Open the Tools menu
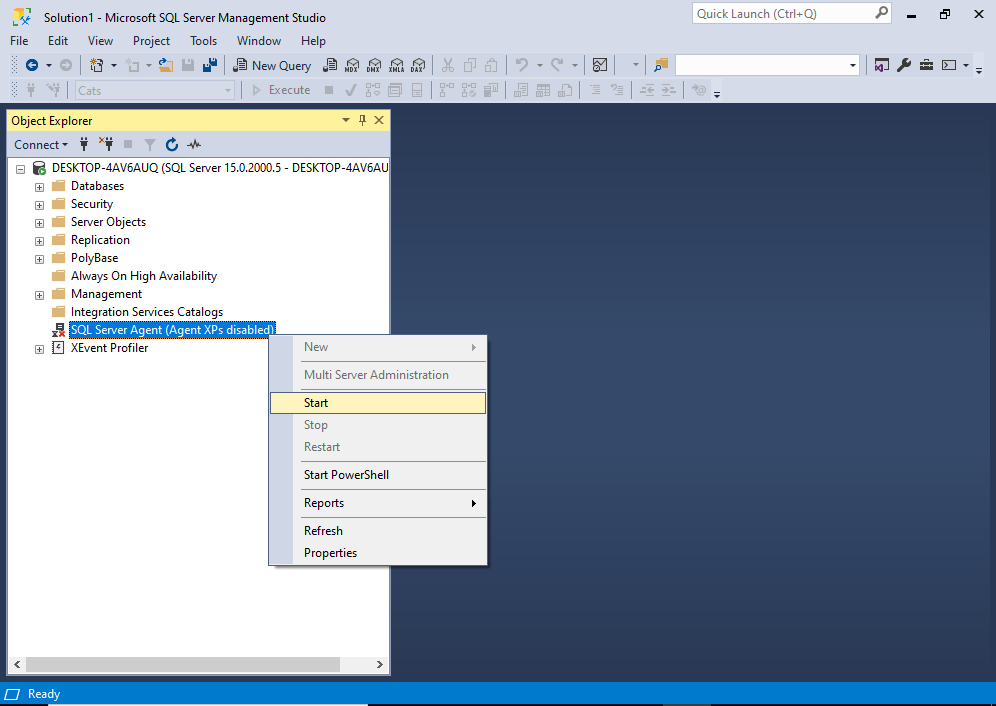This screenshot has width=996, height=706. pos(203,41)
